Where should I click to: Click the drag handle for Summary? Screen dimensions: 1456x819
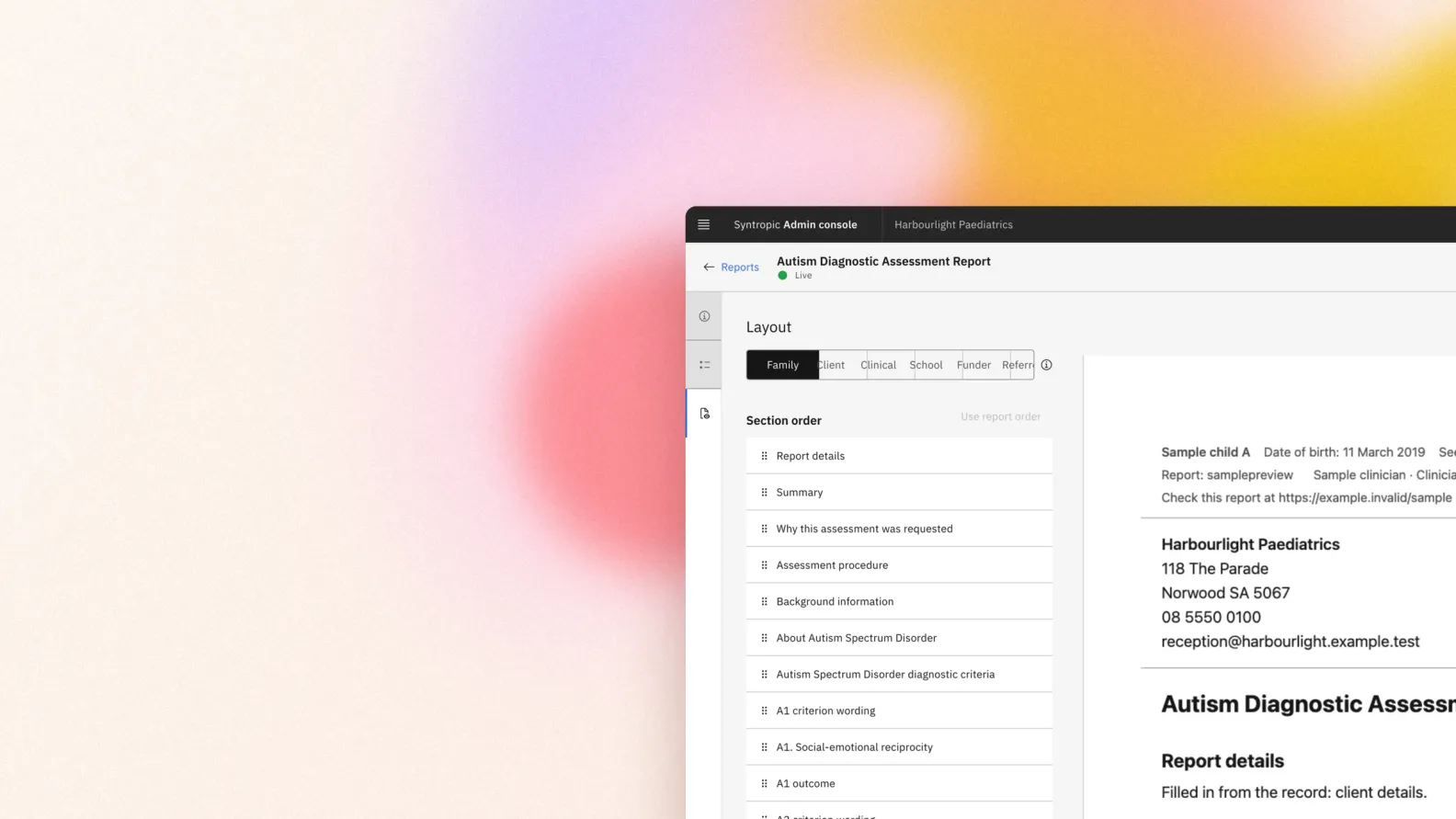pos(764,493)
